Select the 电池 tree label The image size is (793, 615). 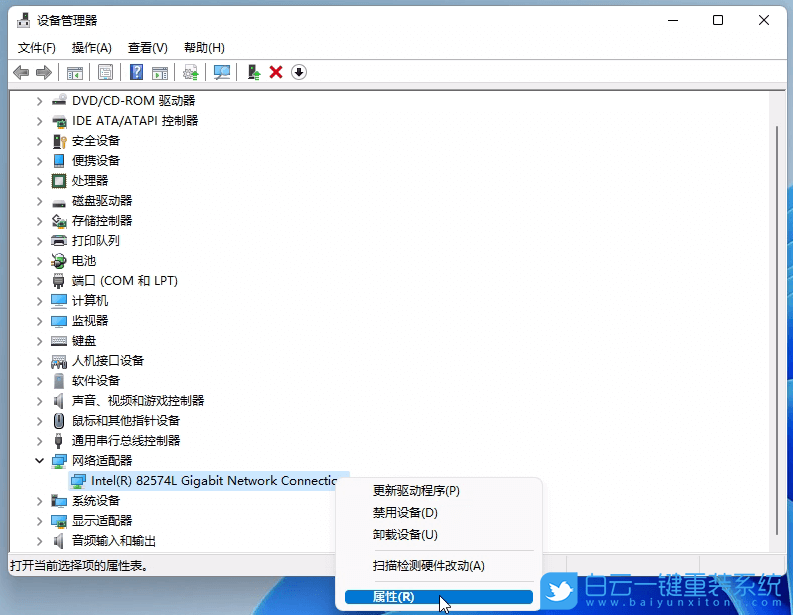[x=84, y=260]
